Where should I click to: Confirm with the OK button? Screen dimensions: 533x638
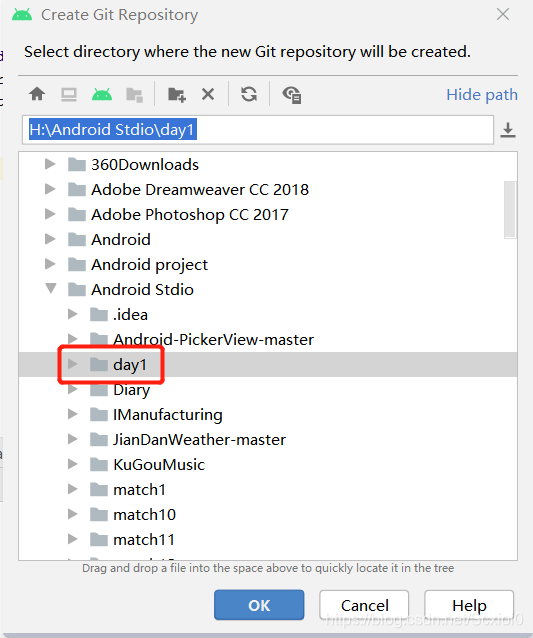259,605
